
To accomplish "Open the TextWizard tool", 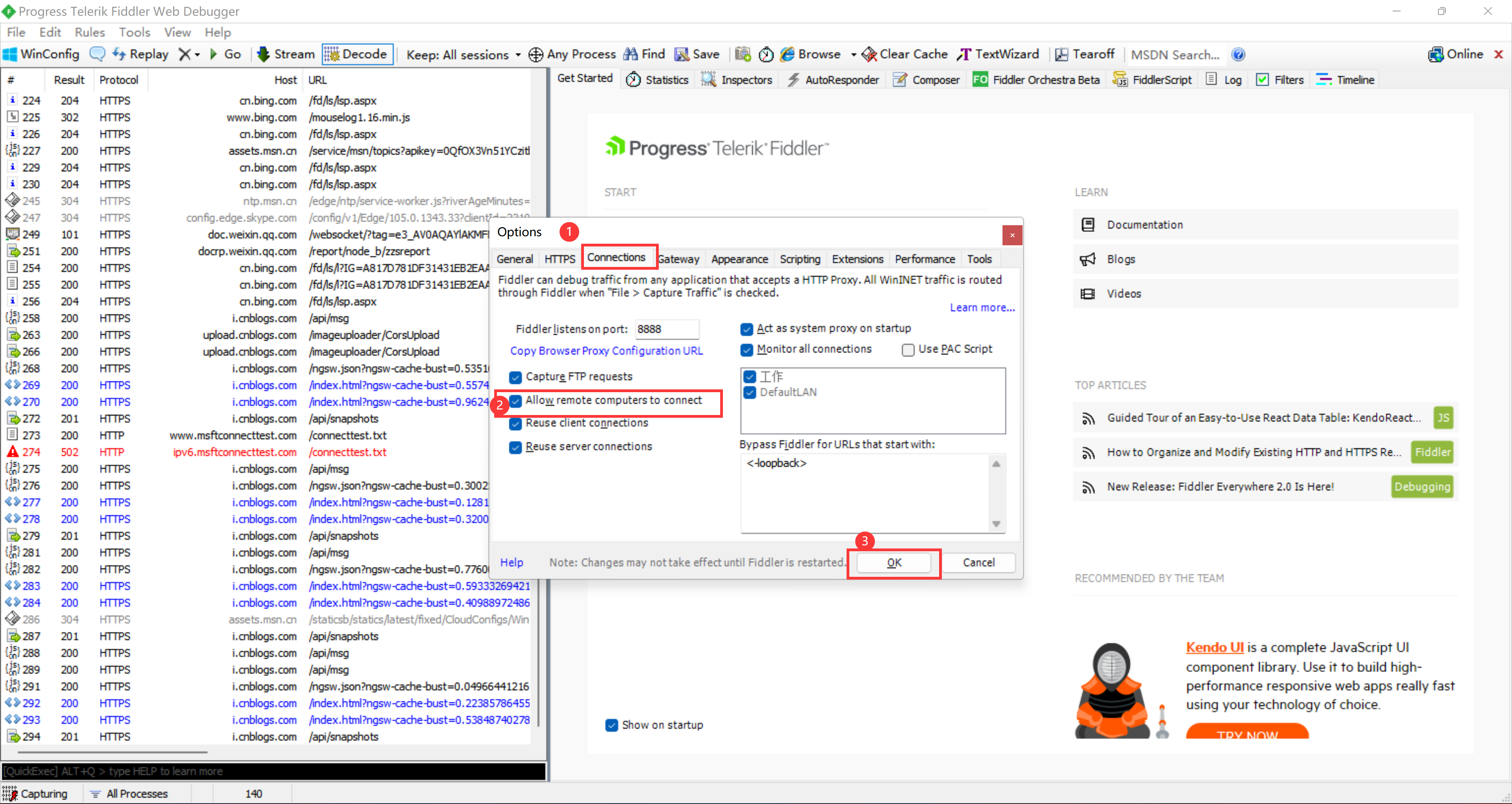I will pos(999,55).
